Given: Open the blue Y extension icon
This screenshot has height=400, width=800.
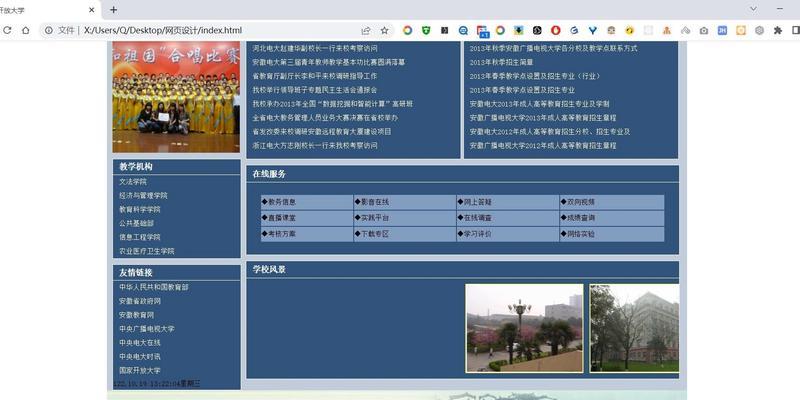Looking at the screenshot, I should coord(592,31).
